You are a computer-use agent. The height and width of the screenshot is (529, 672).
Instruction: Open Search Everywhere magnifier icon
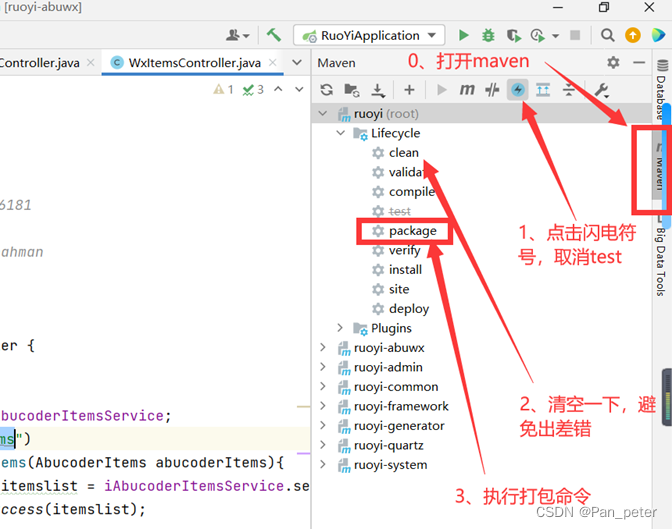tap(607, 35)
